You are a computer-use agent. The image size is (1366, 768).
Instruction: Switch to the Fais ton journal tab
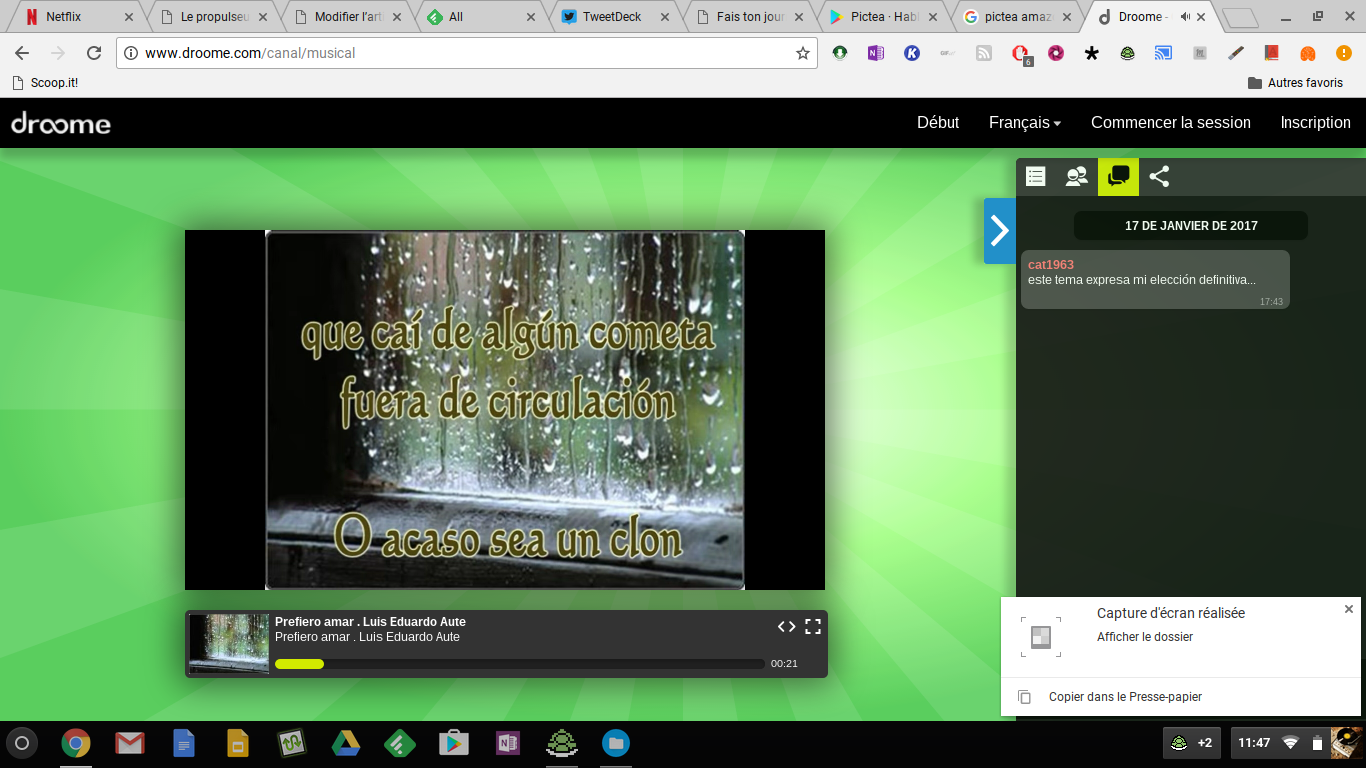[x=750, y=17]
